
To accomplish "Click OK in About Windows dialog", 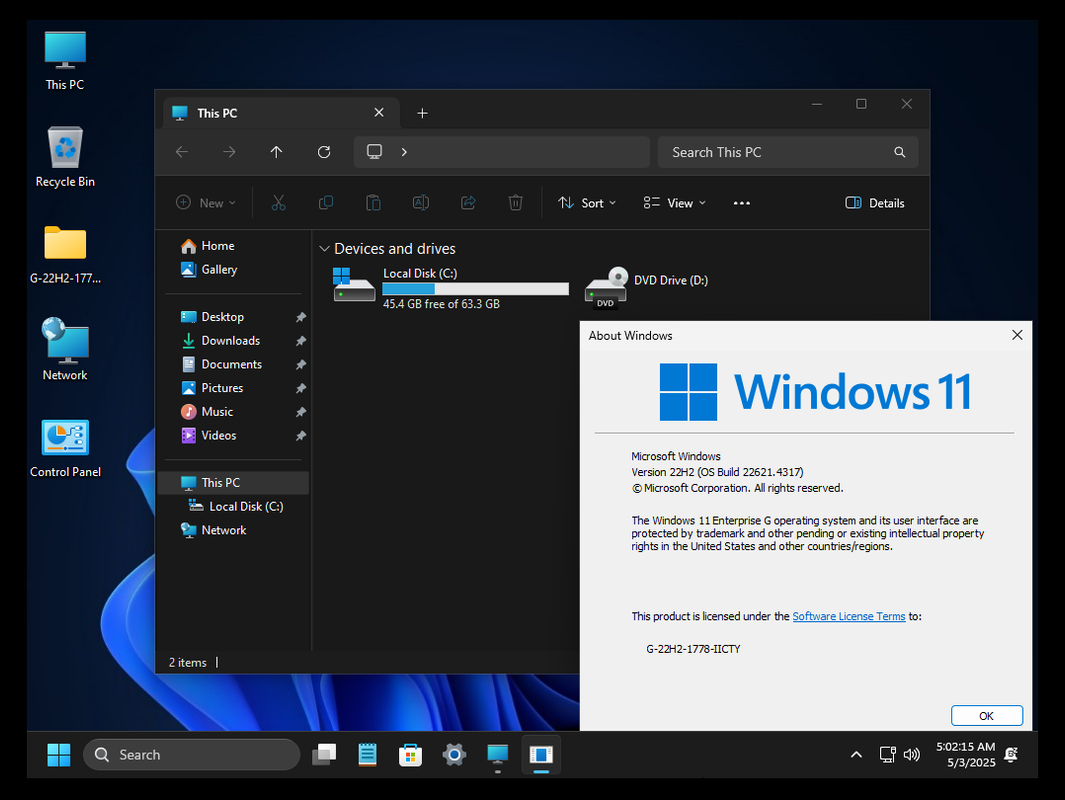I will (986, 716).
